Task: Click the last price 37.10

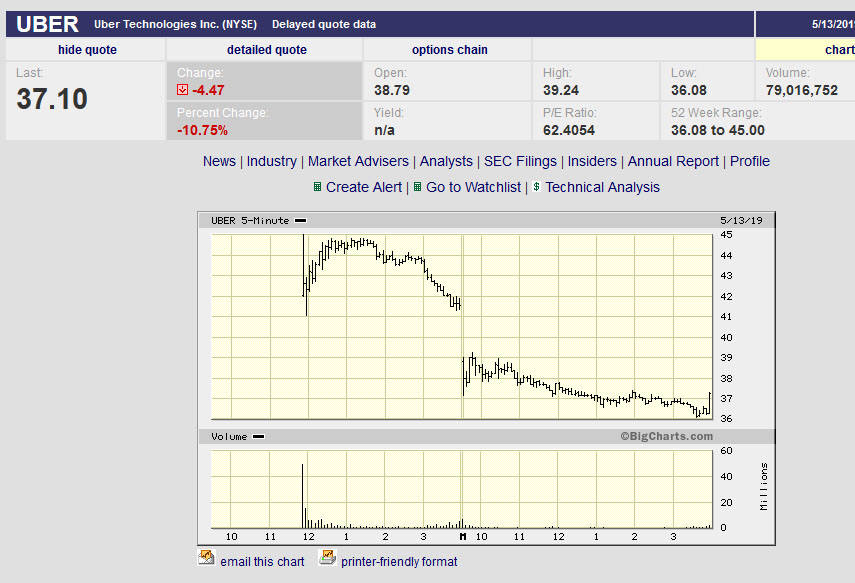Action: tap(52, 99)
